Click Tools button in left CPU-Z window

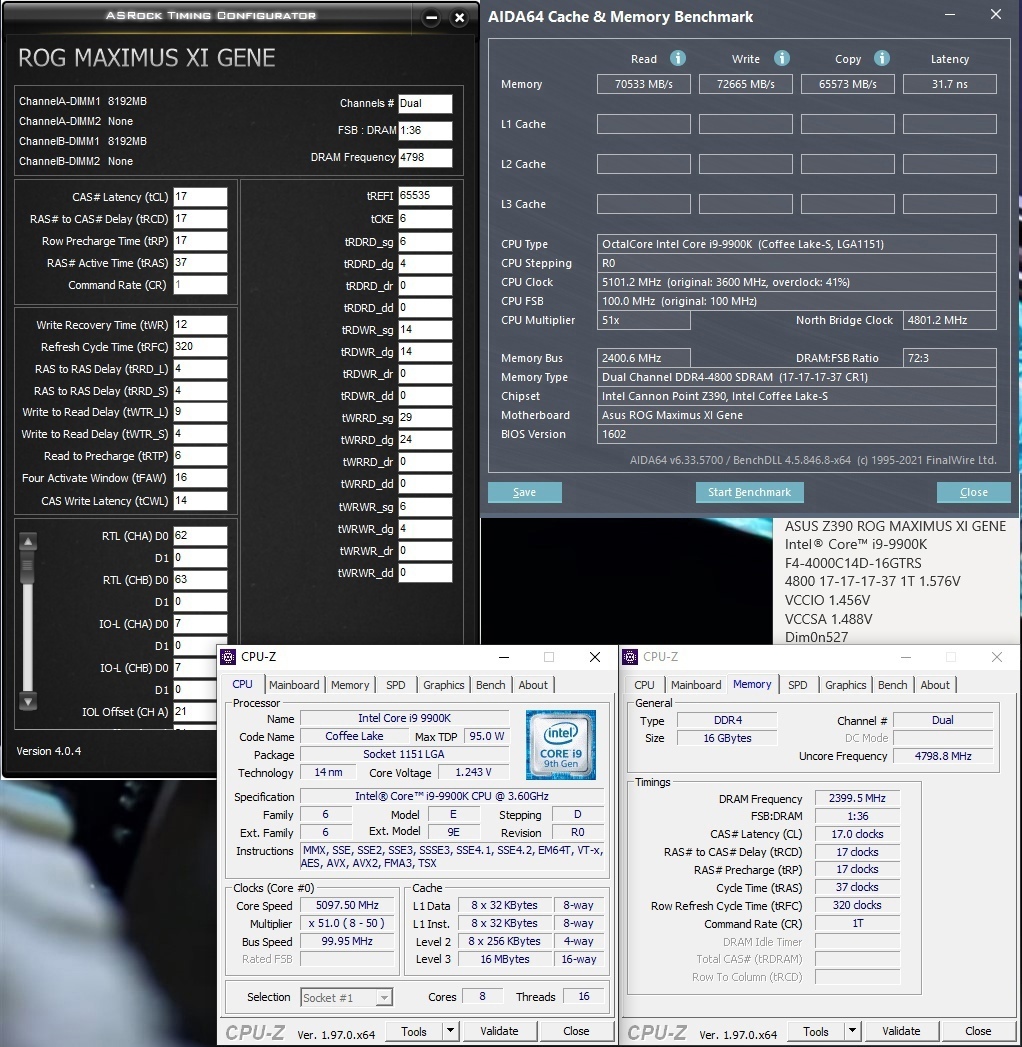click(x=414, y=1031)
